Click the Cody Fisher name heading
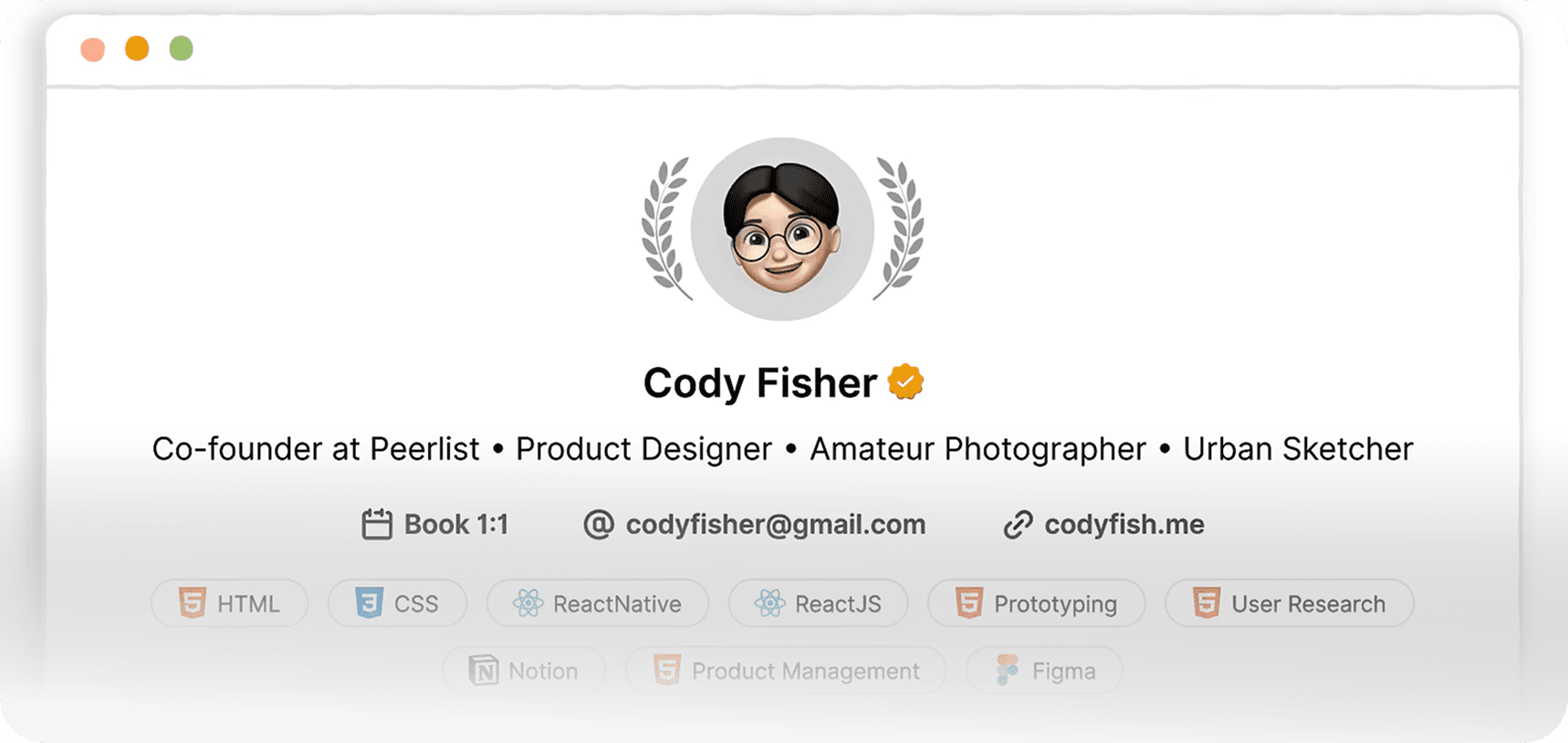The image size is (1568, 743). [x=759, y=383]
